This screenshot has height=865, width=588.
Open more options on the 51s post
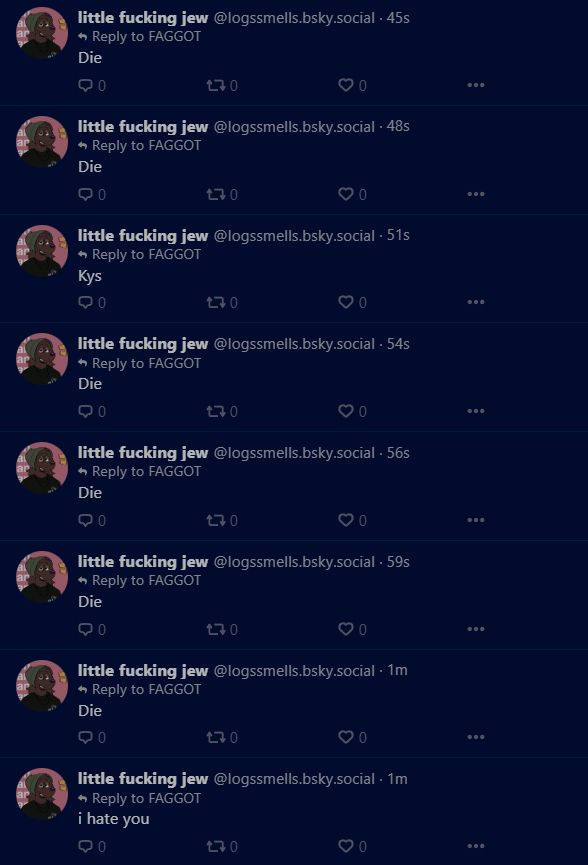click(475, 302)
